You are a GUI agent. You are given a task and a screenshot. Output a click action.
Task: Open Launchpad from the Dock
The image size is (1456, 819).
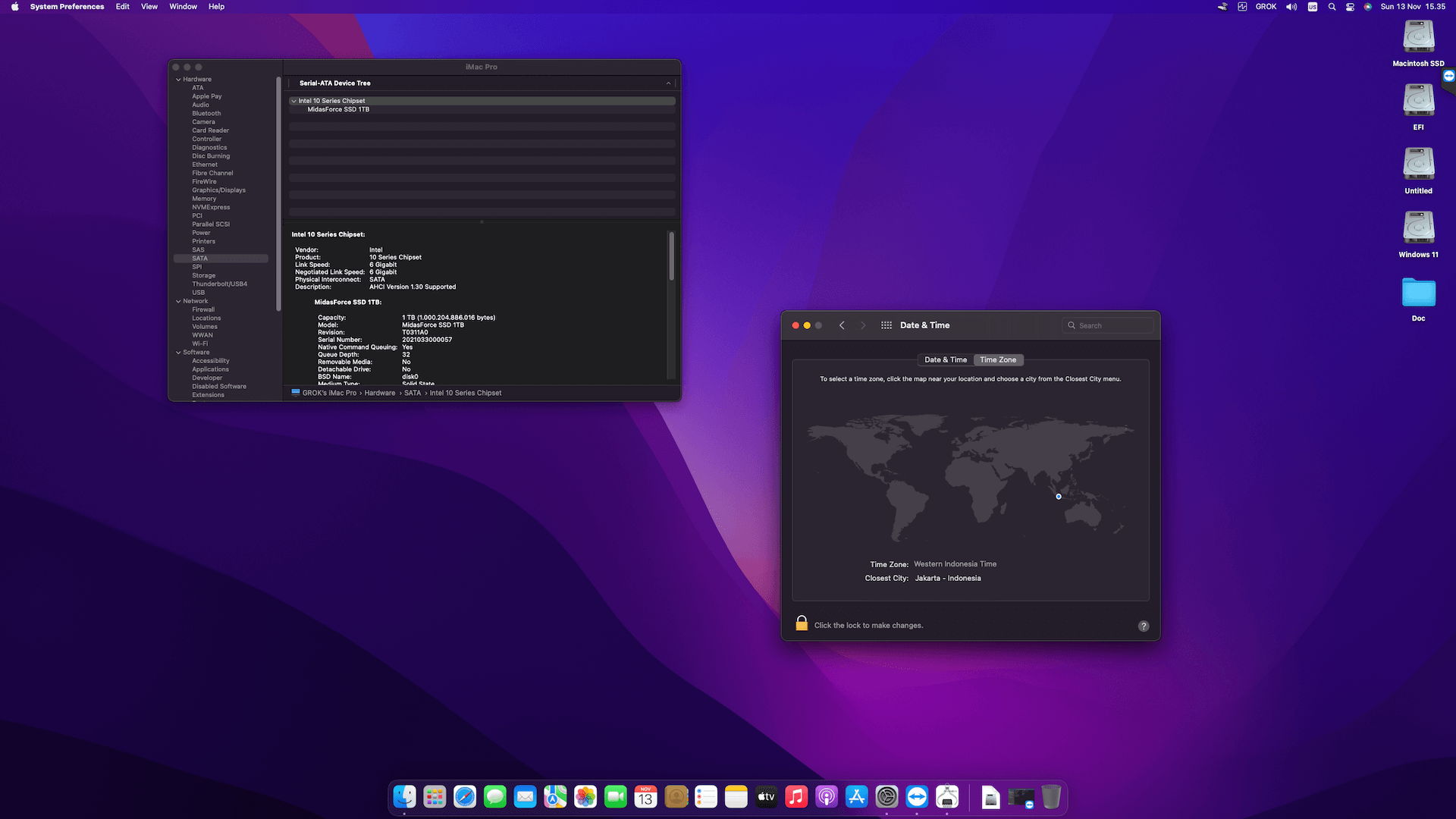point(434,796)
